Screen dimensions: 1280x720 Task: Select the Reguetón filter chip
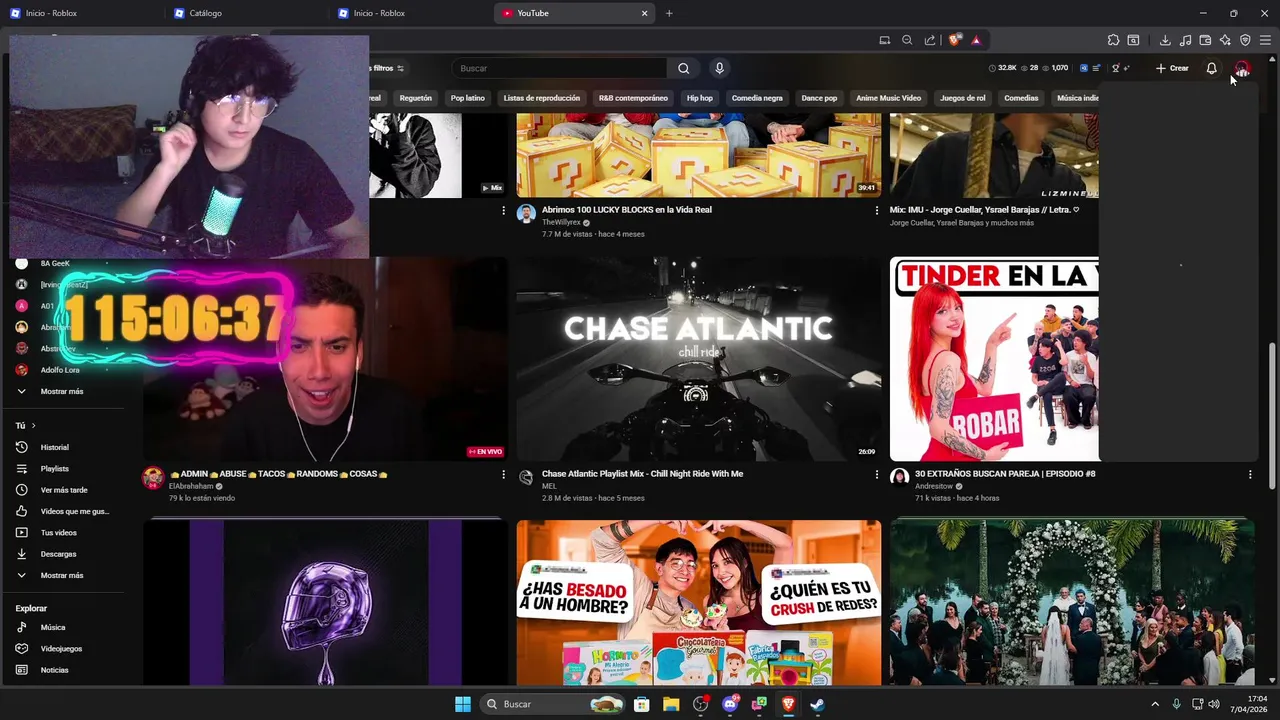[415, 98]
